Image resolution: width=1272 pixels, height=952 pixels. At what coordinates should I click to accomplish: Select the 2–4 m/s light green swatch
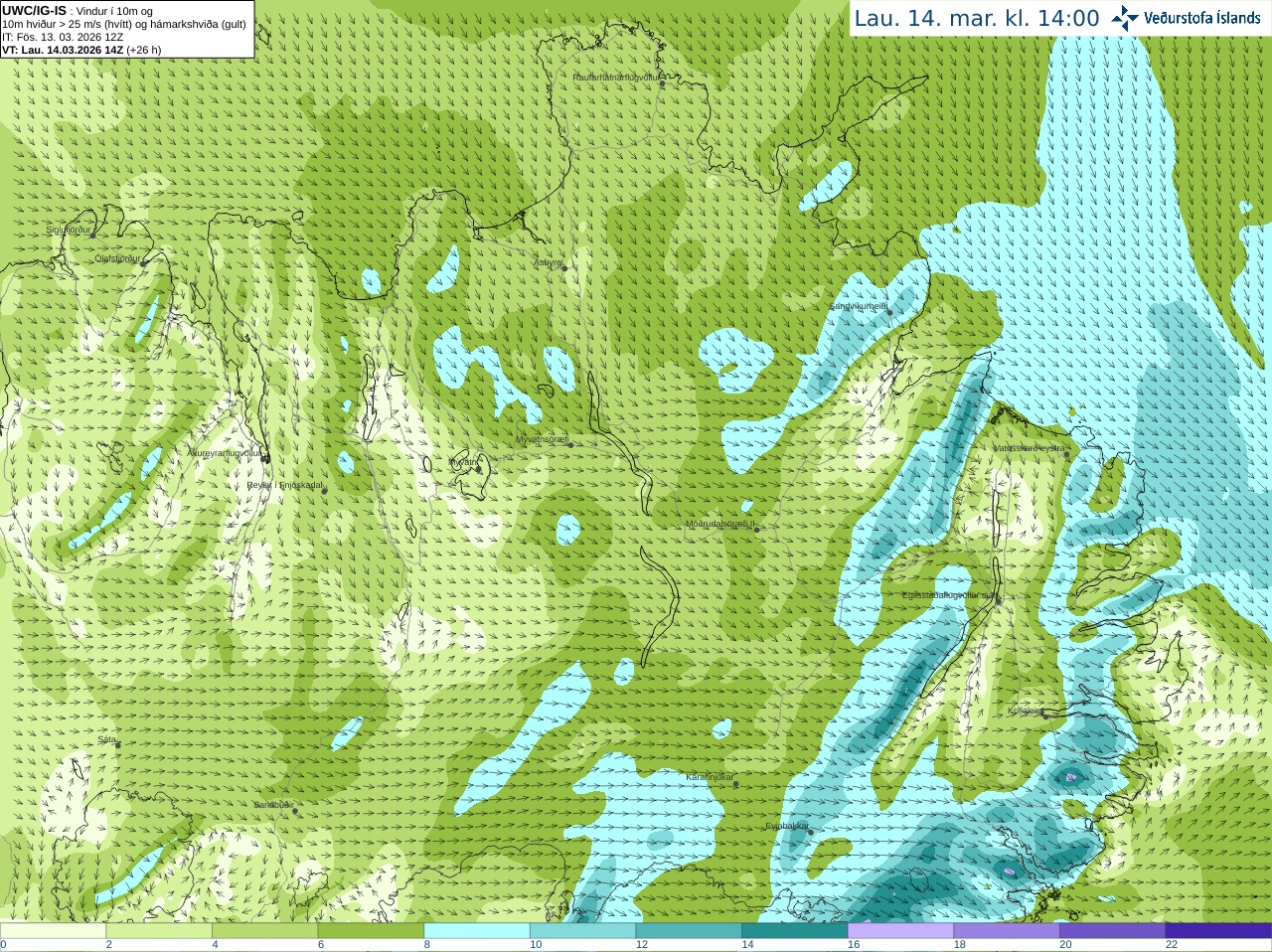(x=159, y=931)
